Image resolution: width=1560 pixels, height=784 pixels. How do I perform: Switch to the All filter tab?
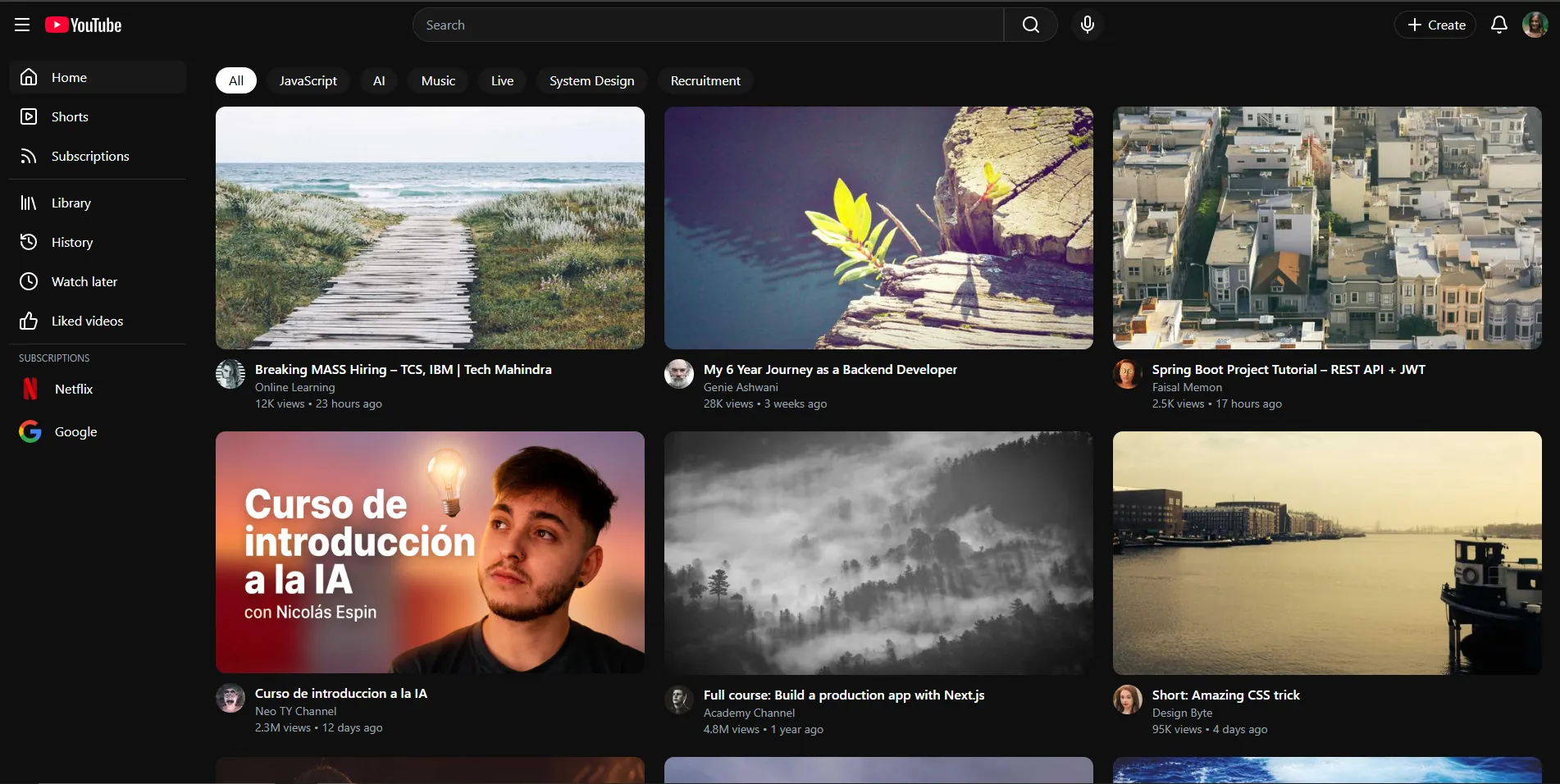tap(235, 80)
